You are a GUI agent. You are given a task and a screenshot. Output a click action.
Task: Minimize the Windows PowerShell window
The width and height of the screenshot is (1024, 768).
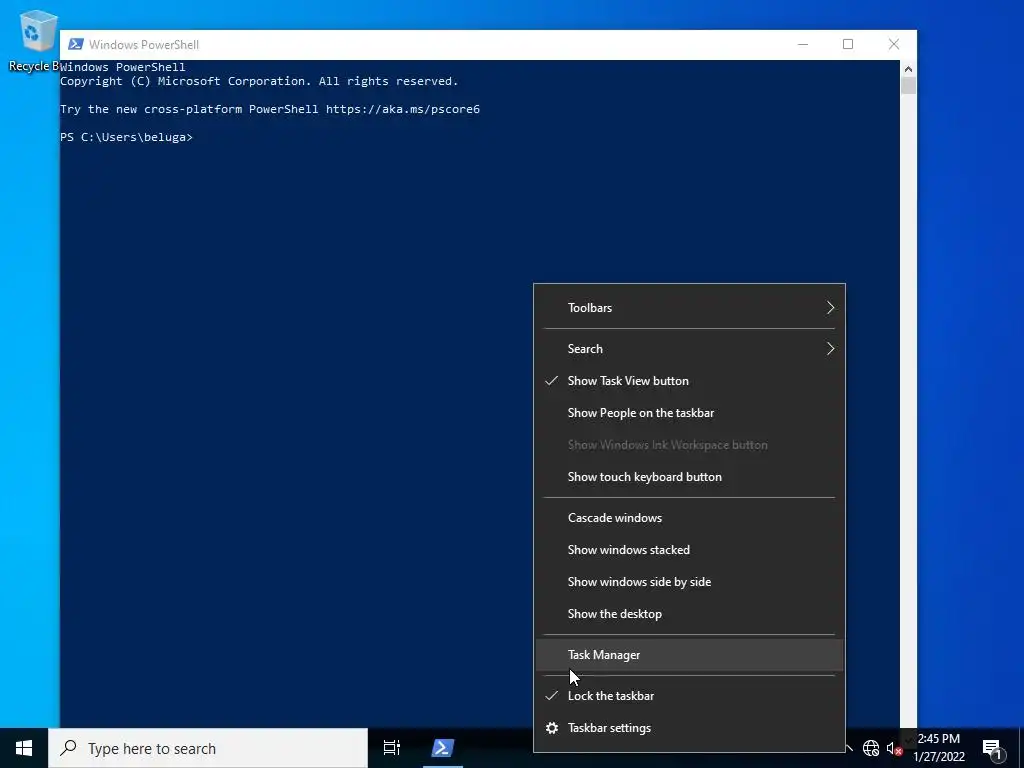803,44
